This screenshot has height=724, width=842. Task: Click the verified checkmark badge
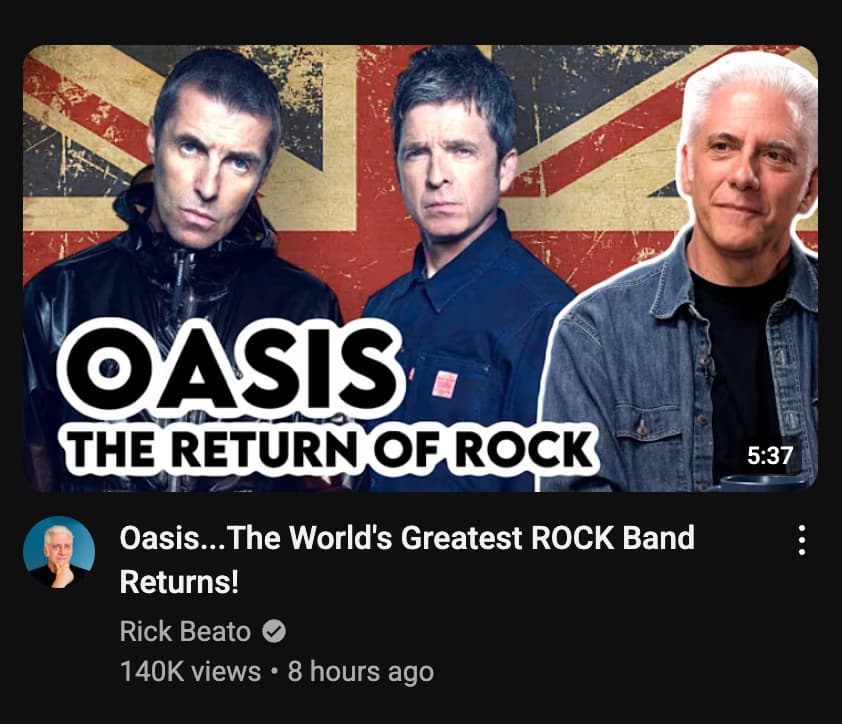click(x=274, y=631)
